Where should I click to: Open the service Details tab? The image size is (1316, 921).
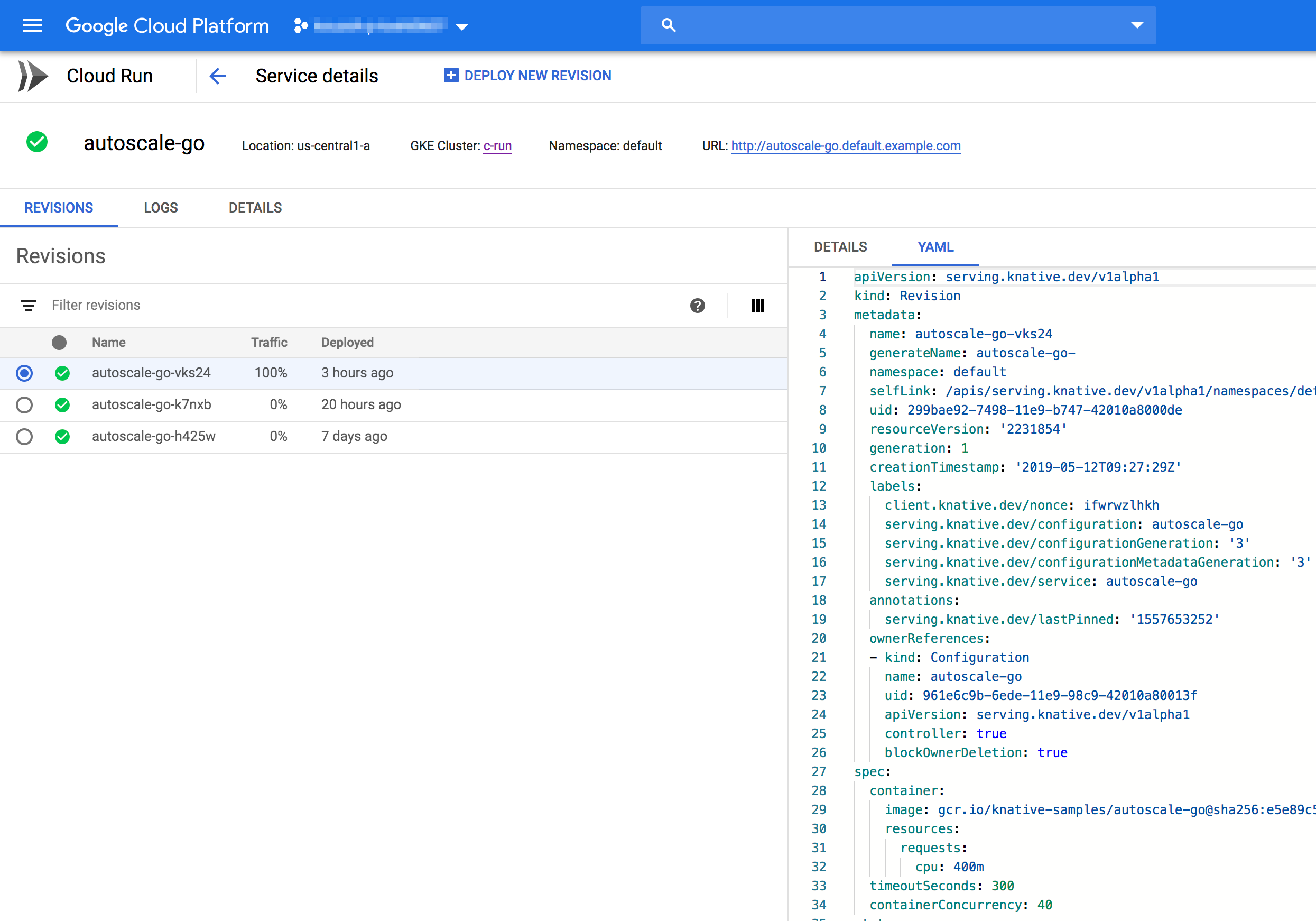(x=255, y=208)
